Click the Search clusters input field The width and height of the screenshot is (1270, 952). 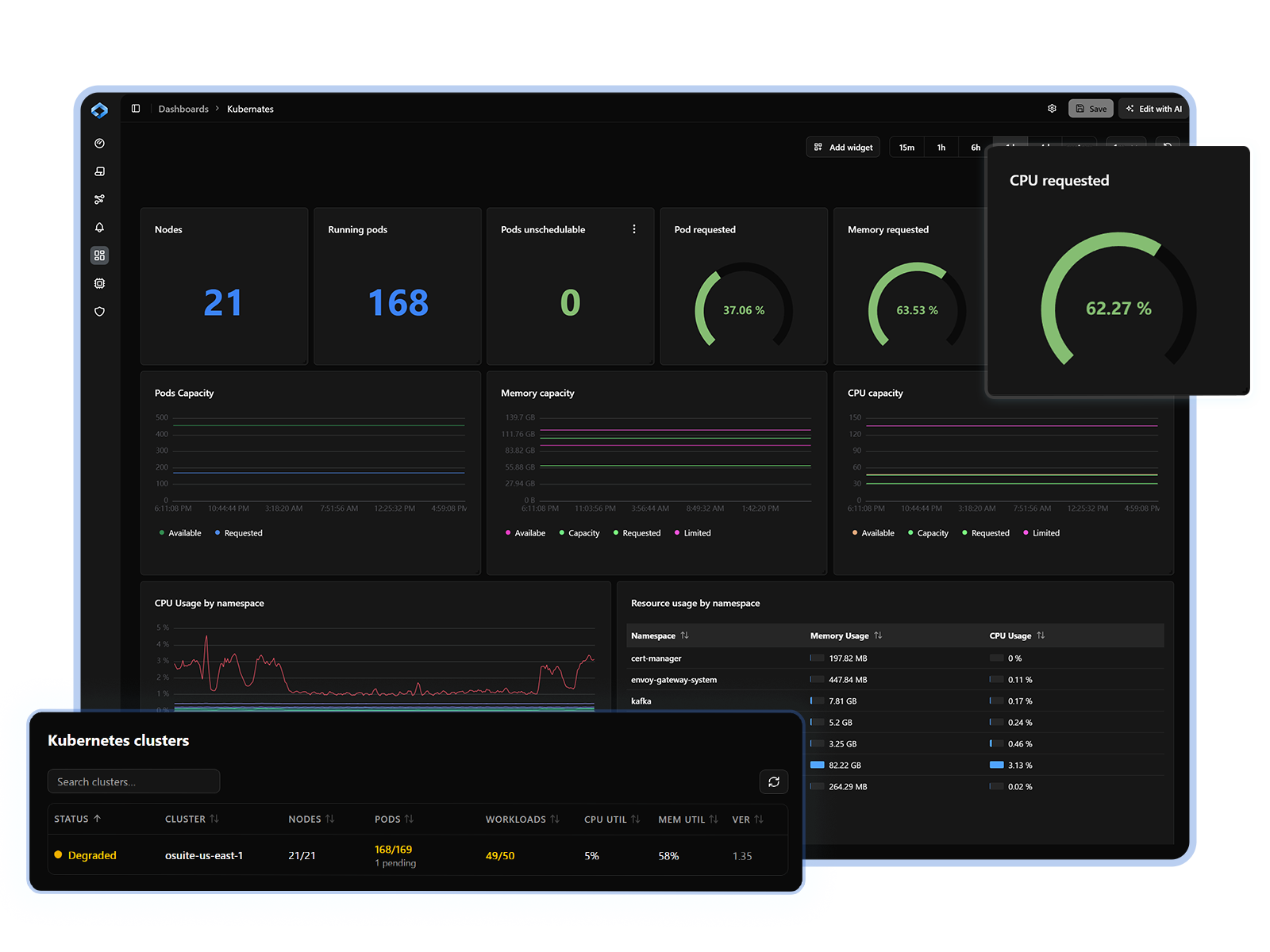133,781
